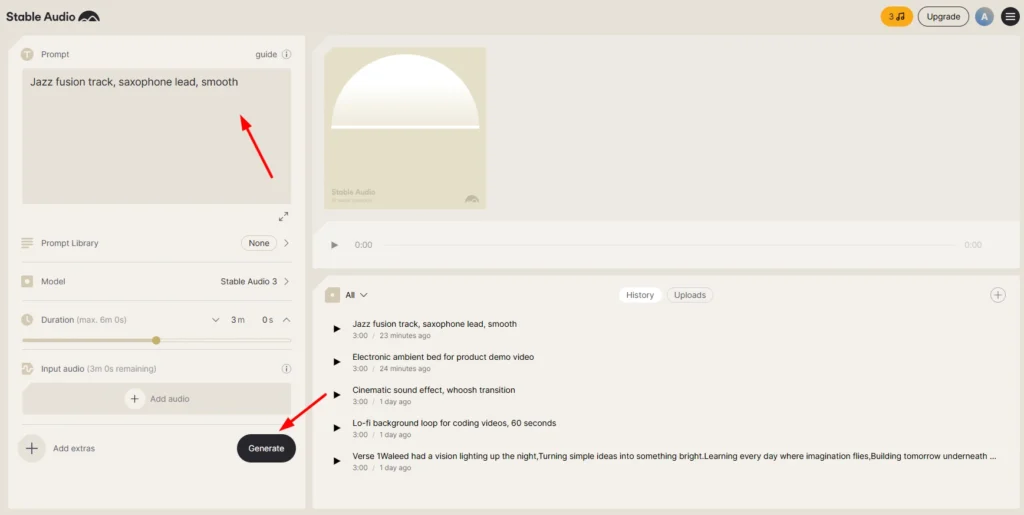Play the Lo-fi background loop track
The height and width of the screenshot is (515, 1024).
(337, 428)
